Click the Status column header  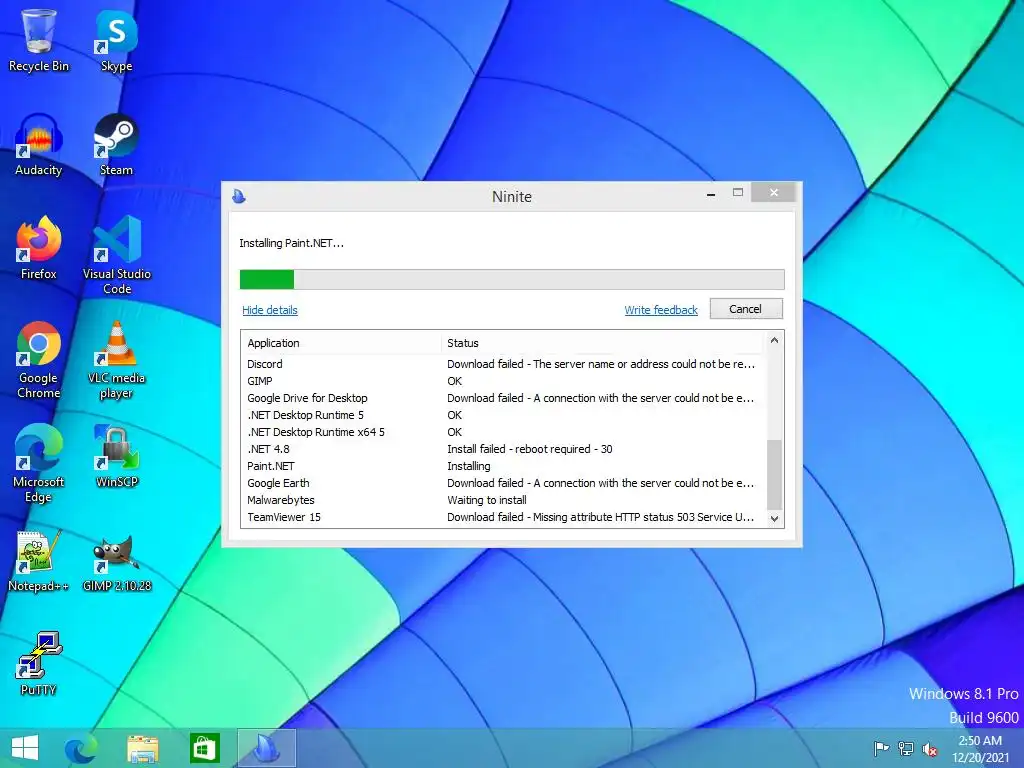tap(602, 343)
